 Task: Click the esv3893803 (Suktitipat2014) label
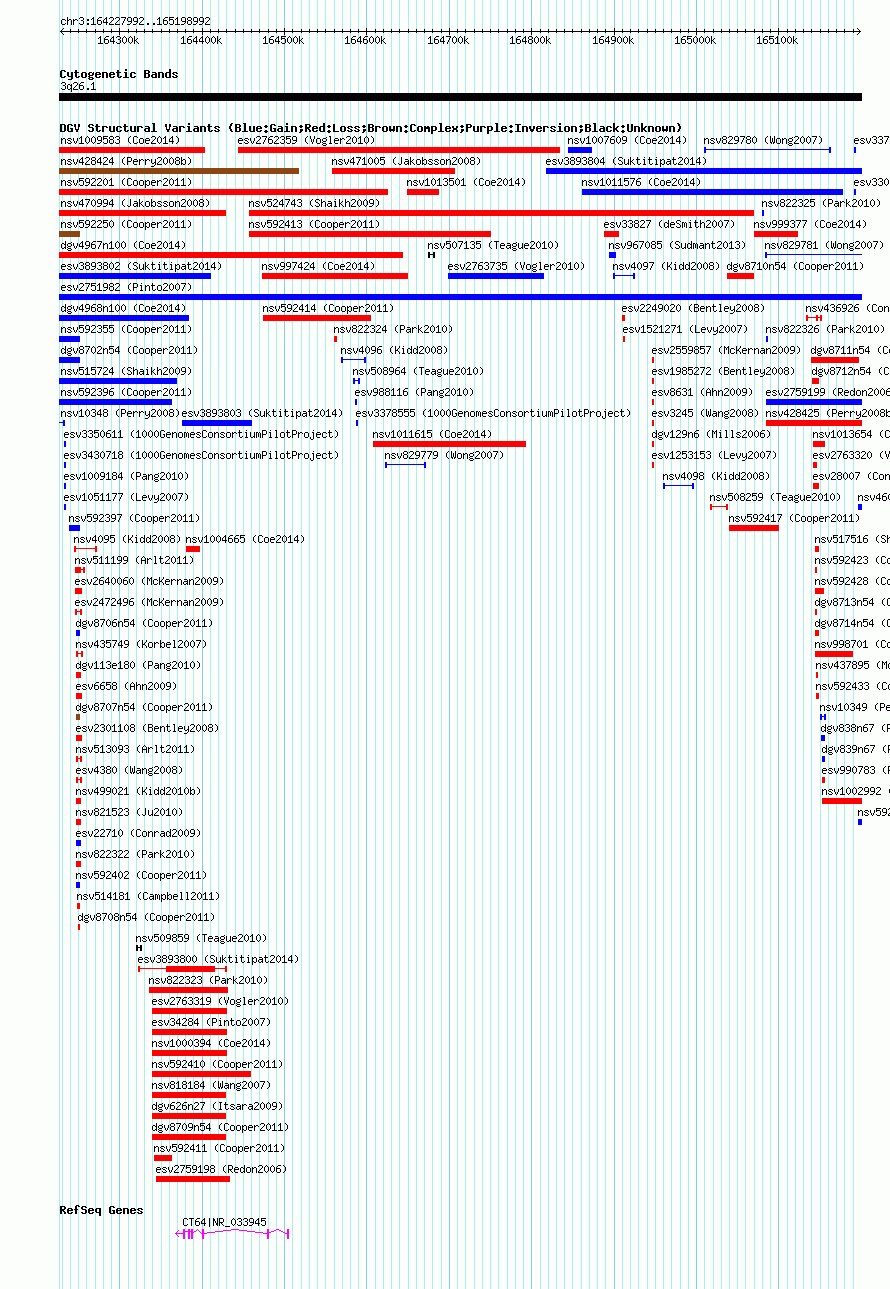(x=262, y=413)
